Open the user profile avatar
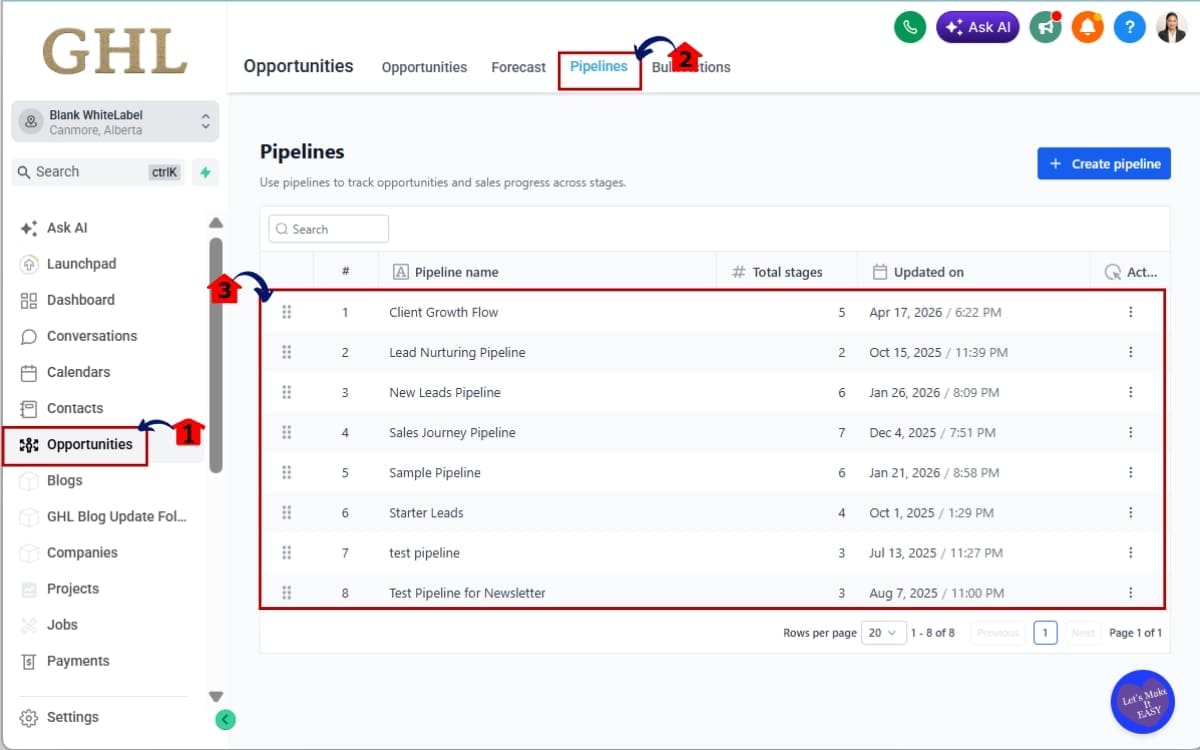 (x=1171, y=27)
